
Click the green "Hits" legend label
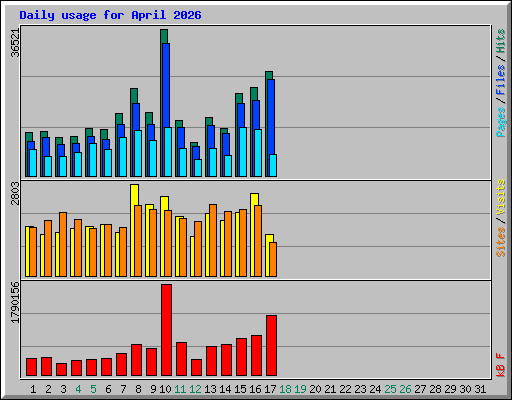pos(501,41)
